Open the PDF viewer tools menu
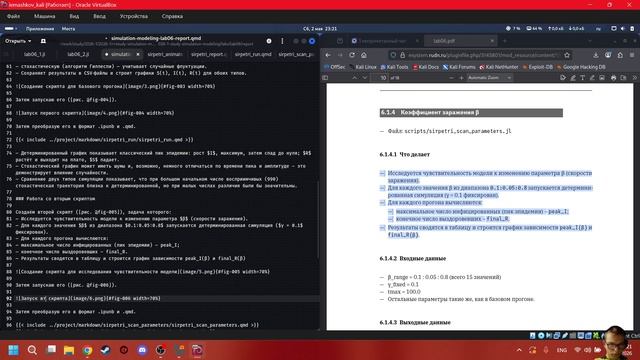Screen dimensions: 640x360 point(634,78)
